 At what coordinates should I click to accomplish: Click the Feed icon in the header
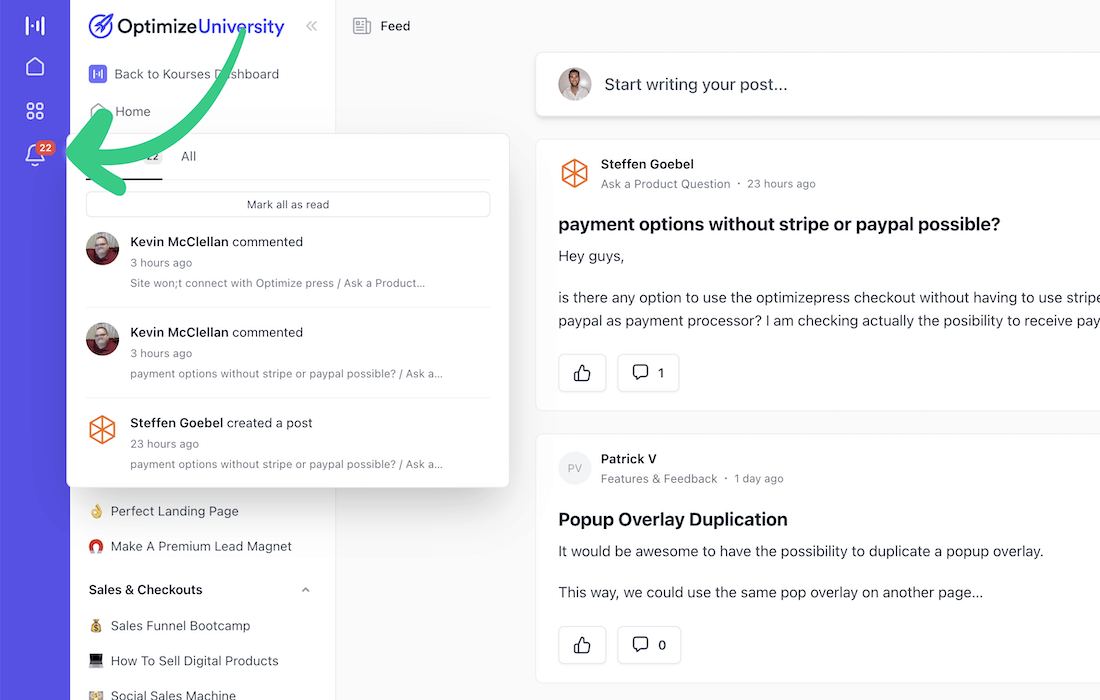pos(362,26)
